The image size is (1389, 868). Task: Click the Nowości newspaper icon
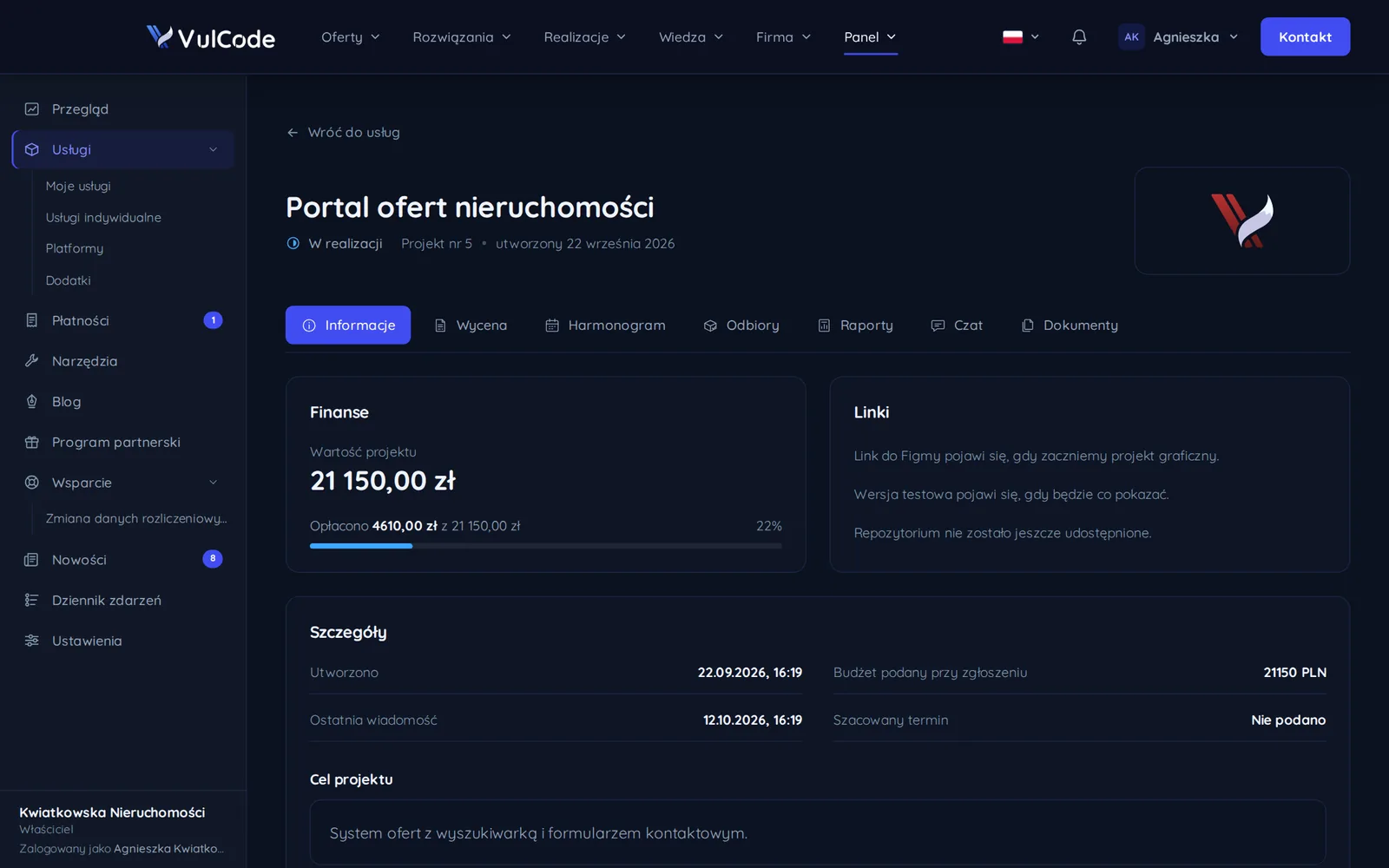32,560
